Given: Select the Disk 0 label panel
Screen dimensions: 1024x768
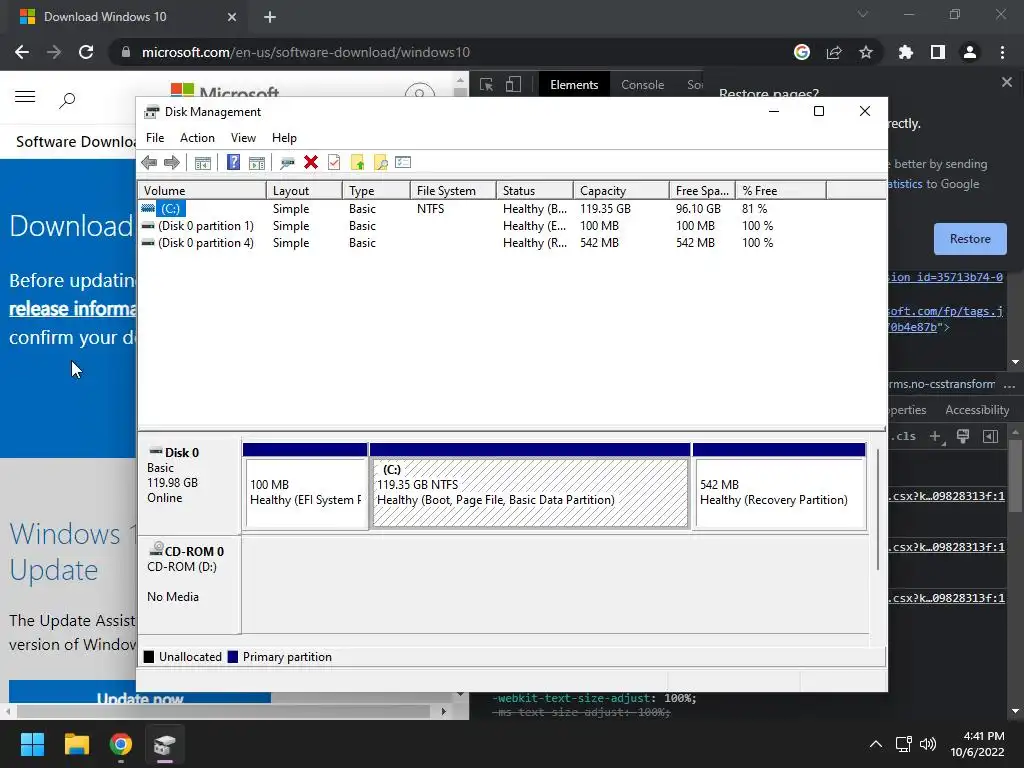Looking at the screenshot, I should (189, 486).
